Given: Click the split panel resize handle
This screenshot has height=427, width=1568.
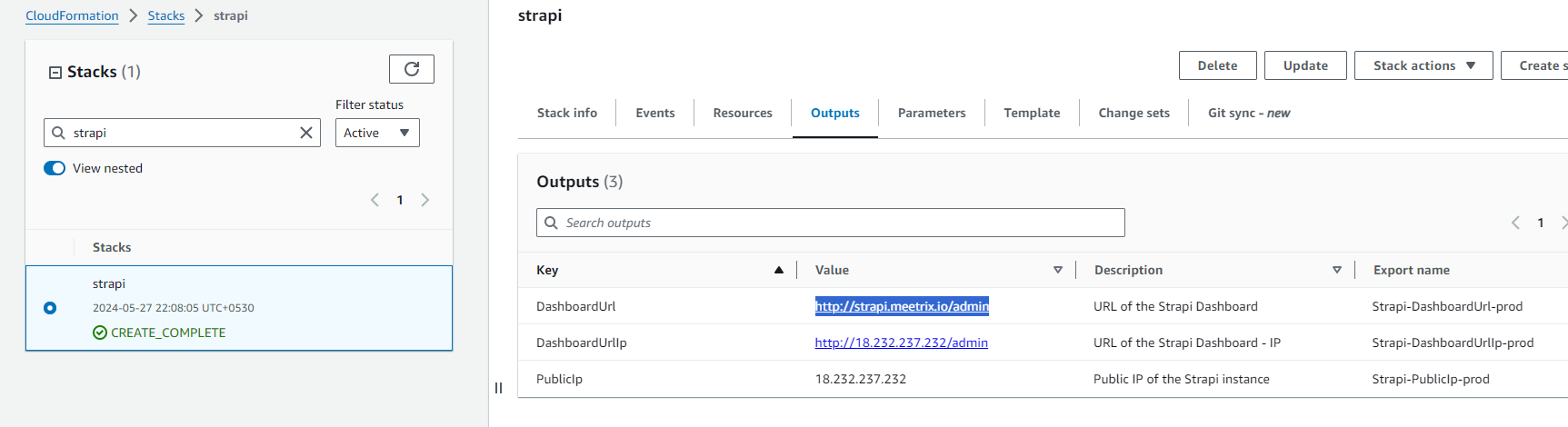Looking at the screenshot, I should (x=498, y=388).
